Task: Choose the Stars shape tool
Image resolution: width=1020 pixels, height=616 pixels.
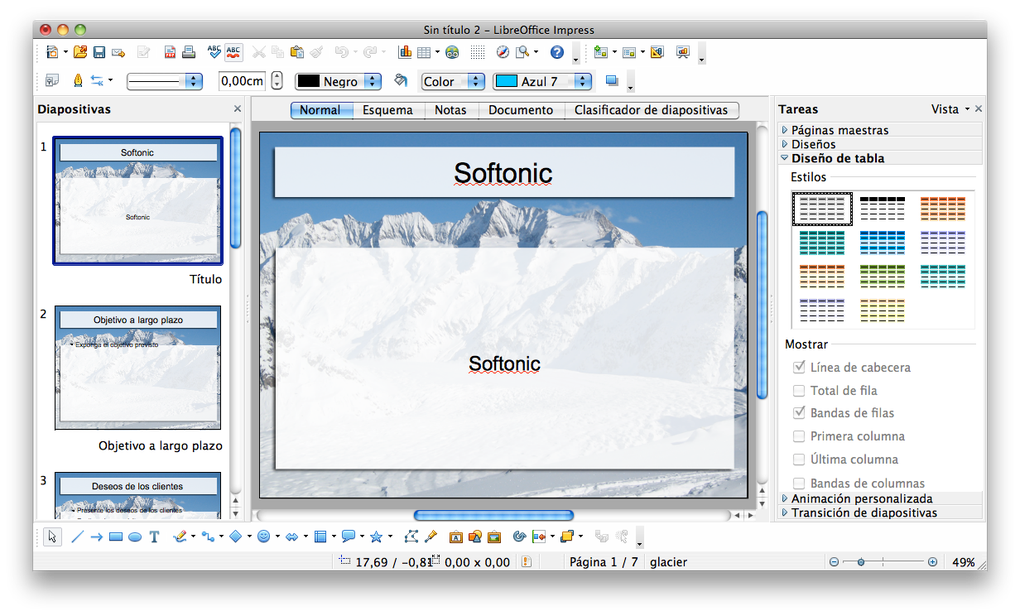Action: point(376,537)
